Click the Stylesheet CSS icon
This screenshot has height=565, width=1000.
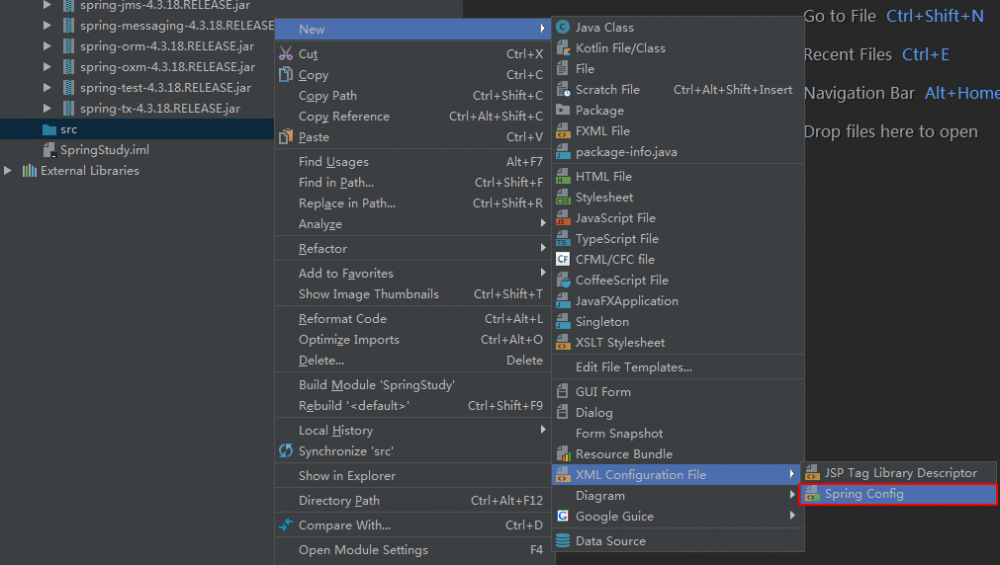563,197
